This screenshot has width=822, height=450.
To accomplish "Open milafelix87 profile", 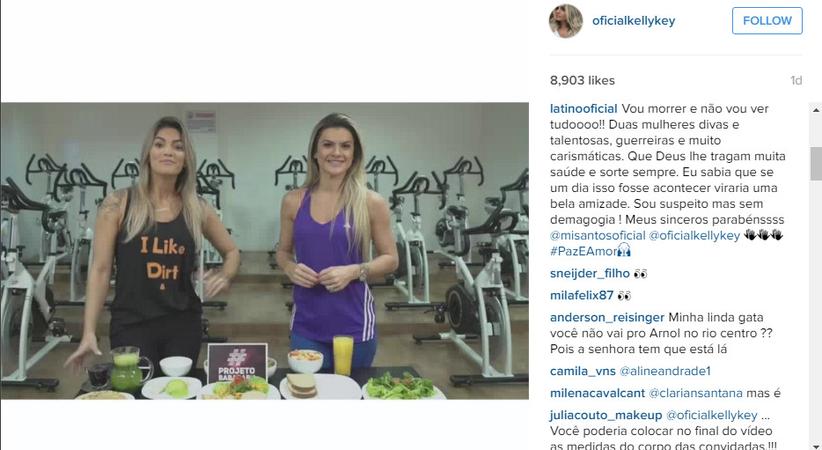I will click(581, 295).
